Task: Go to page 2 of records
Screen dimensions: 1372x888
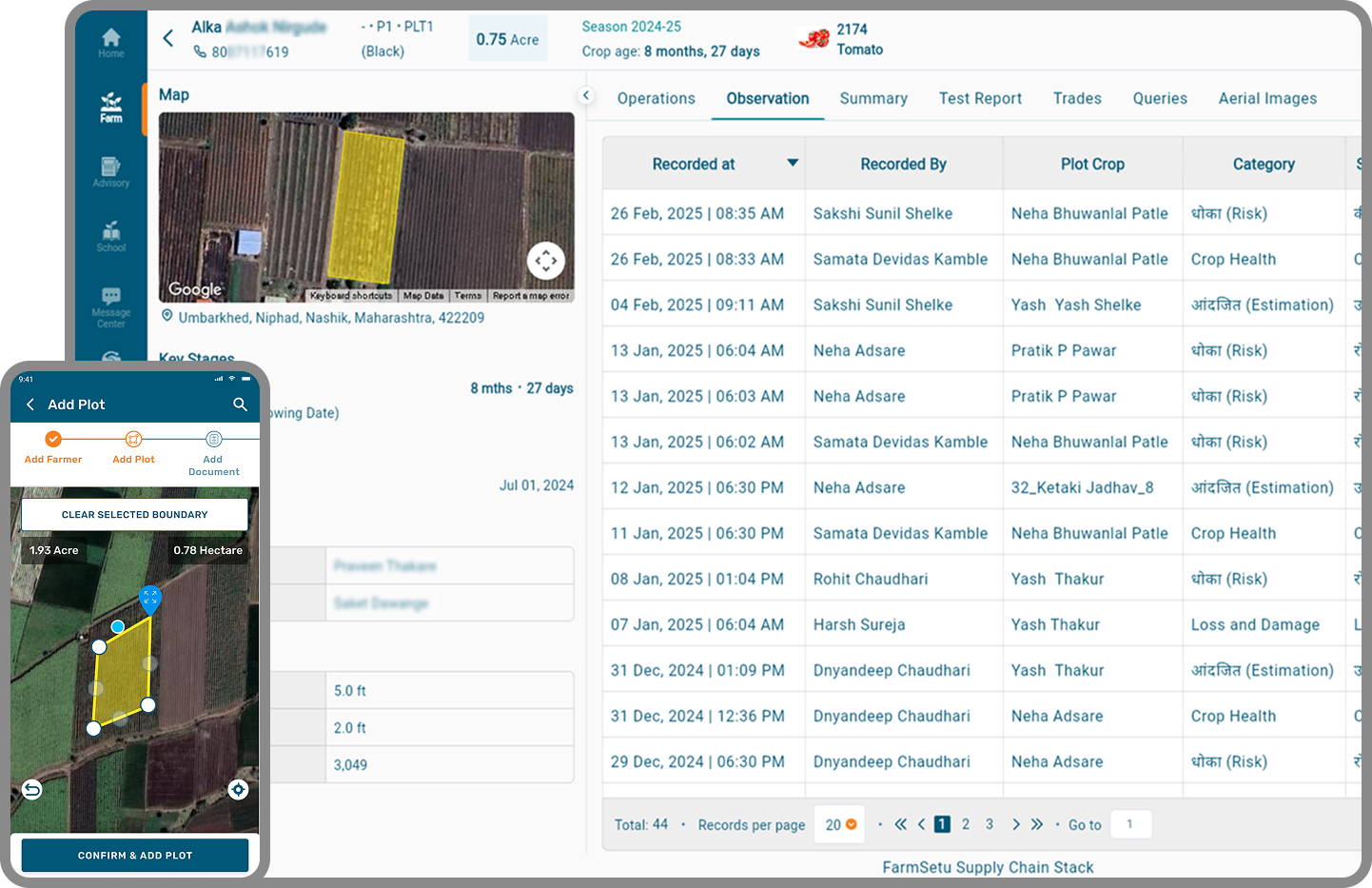Action: pos(966,824)
